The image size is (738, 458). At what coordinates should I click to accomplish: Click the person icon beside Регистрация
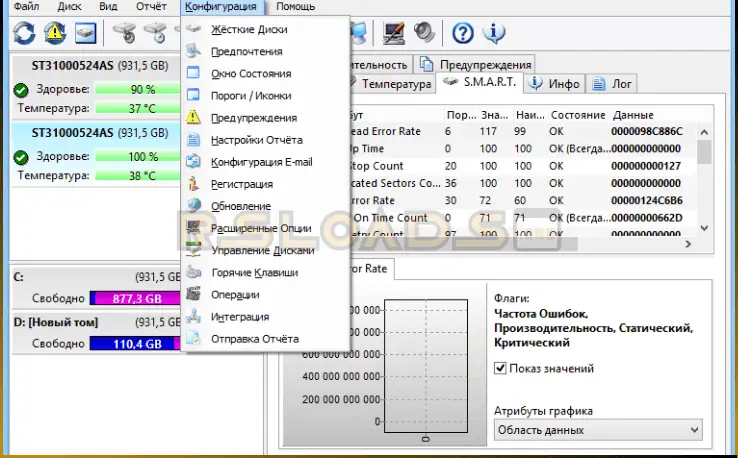[x=193, y=184]
